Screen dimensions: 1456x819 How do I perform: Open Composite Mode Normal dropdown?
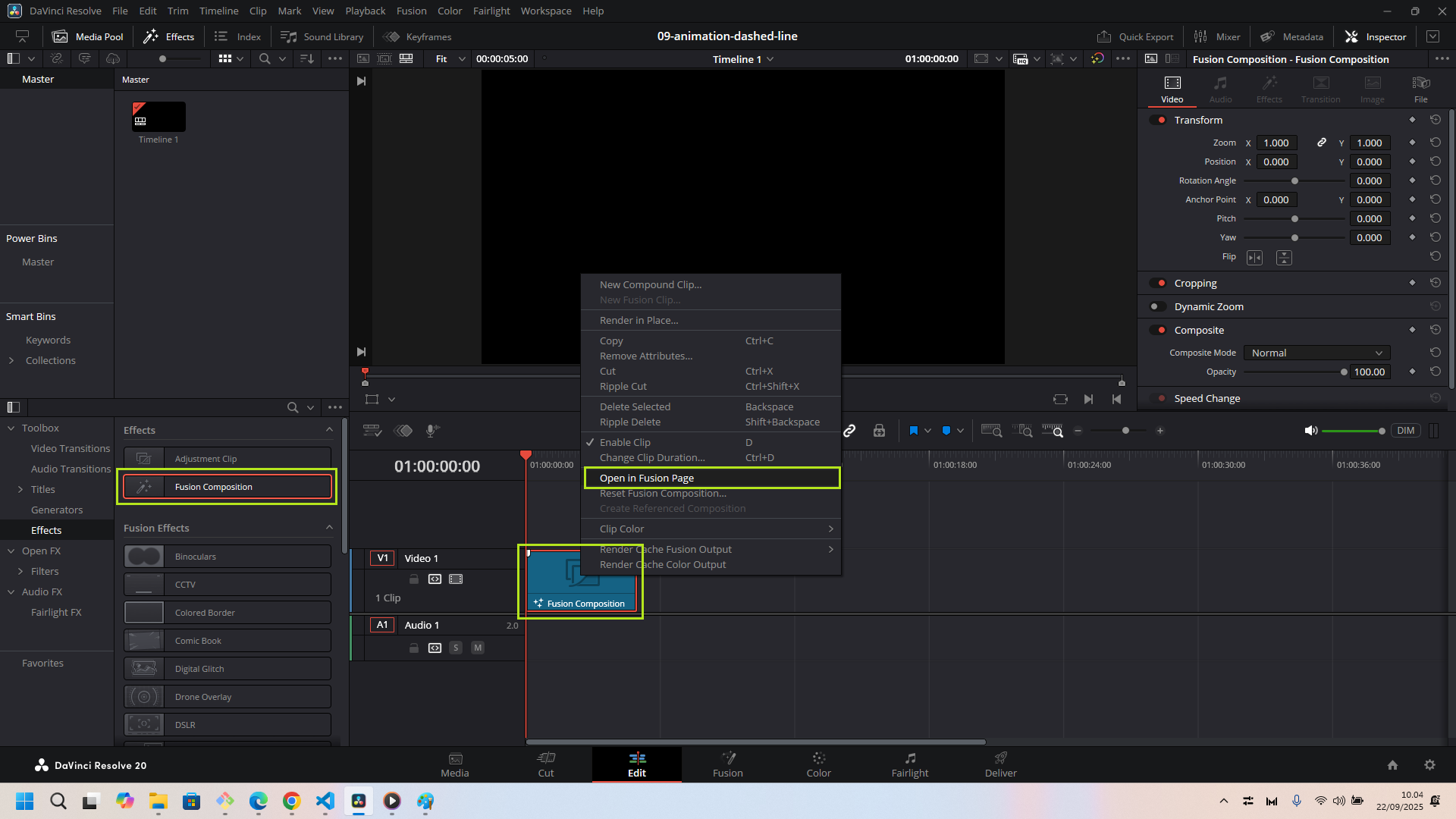(x=1316, y=353)
